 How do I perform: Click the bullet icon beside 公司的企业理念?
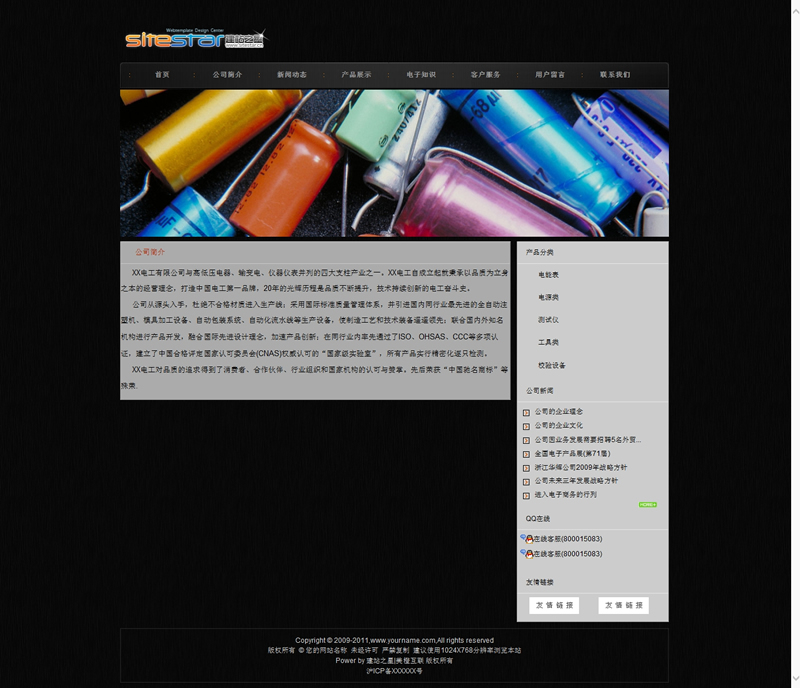coord(526,412)
